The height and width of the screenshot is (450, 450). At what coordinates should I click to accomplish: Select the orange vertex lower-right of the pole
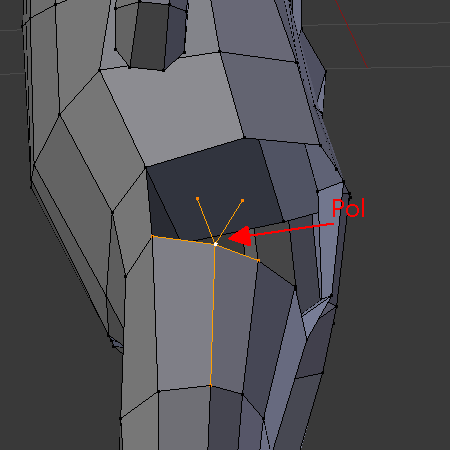pos(259,261)
